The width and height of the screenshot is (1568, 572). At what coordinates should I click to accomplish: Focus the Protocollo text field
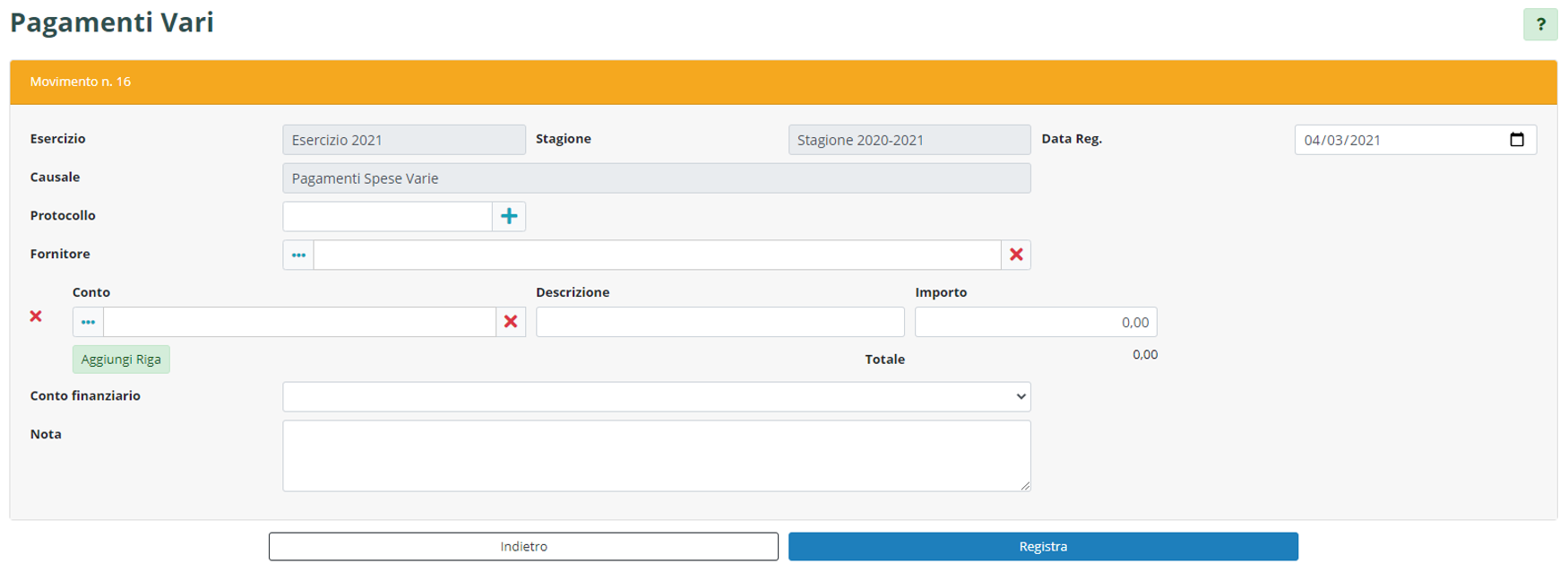pyautogui.click(x=387, y=216)
